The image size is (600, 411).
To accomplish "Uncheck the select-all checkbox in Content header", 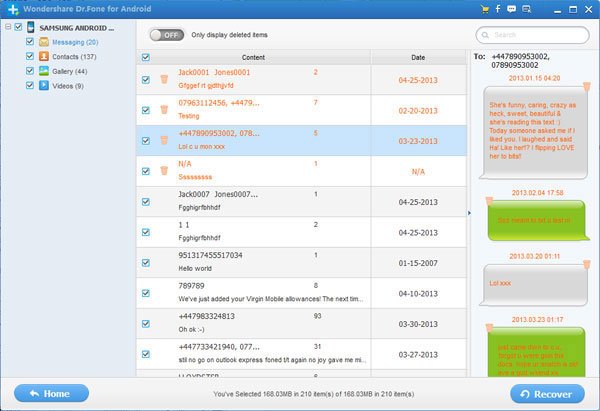I will tap(146, 57).
